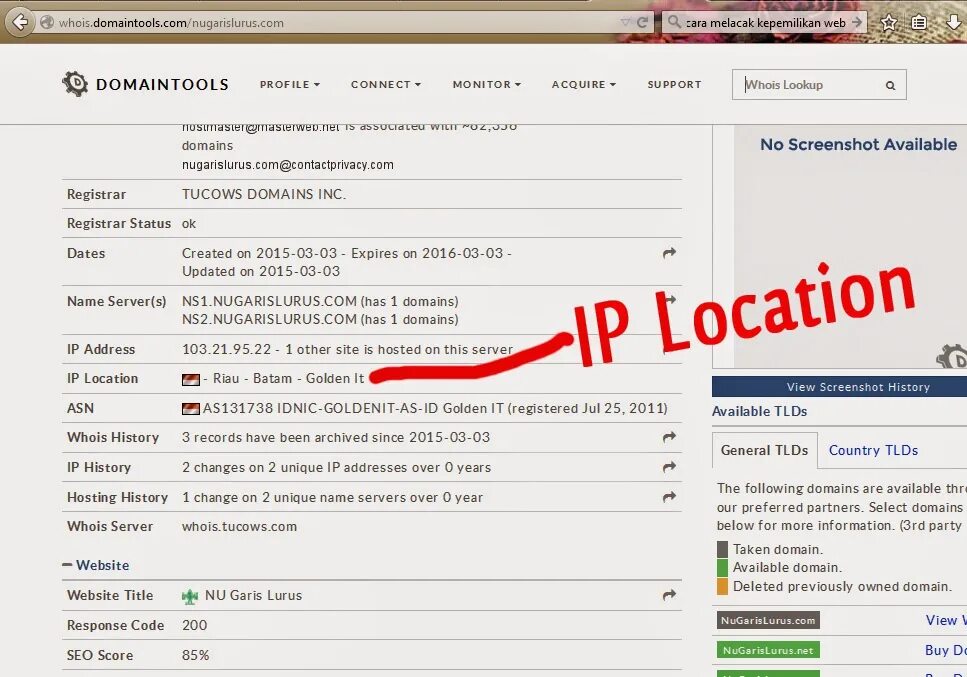Image resolution: width=967 pixels, height=677 pixels.
Task: Click the Taken domain gray swatch
Action: click(722, 549)
